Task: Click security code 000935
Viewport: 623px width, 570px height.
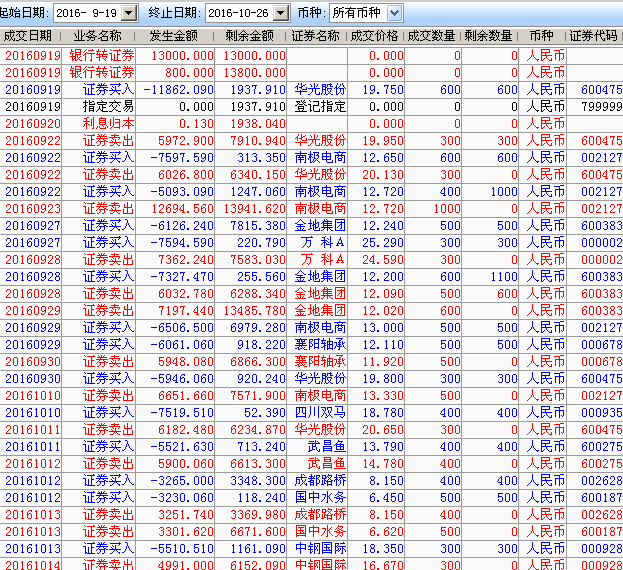Action: [x=601, y=413]
